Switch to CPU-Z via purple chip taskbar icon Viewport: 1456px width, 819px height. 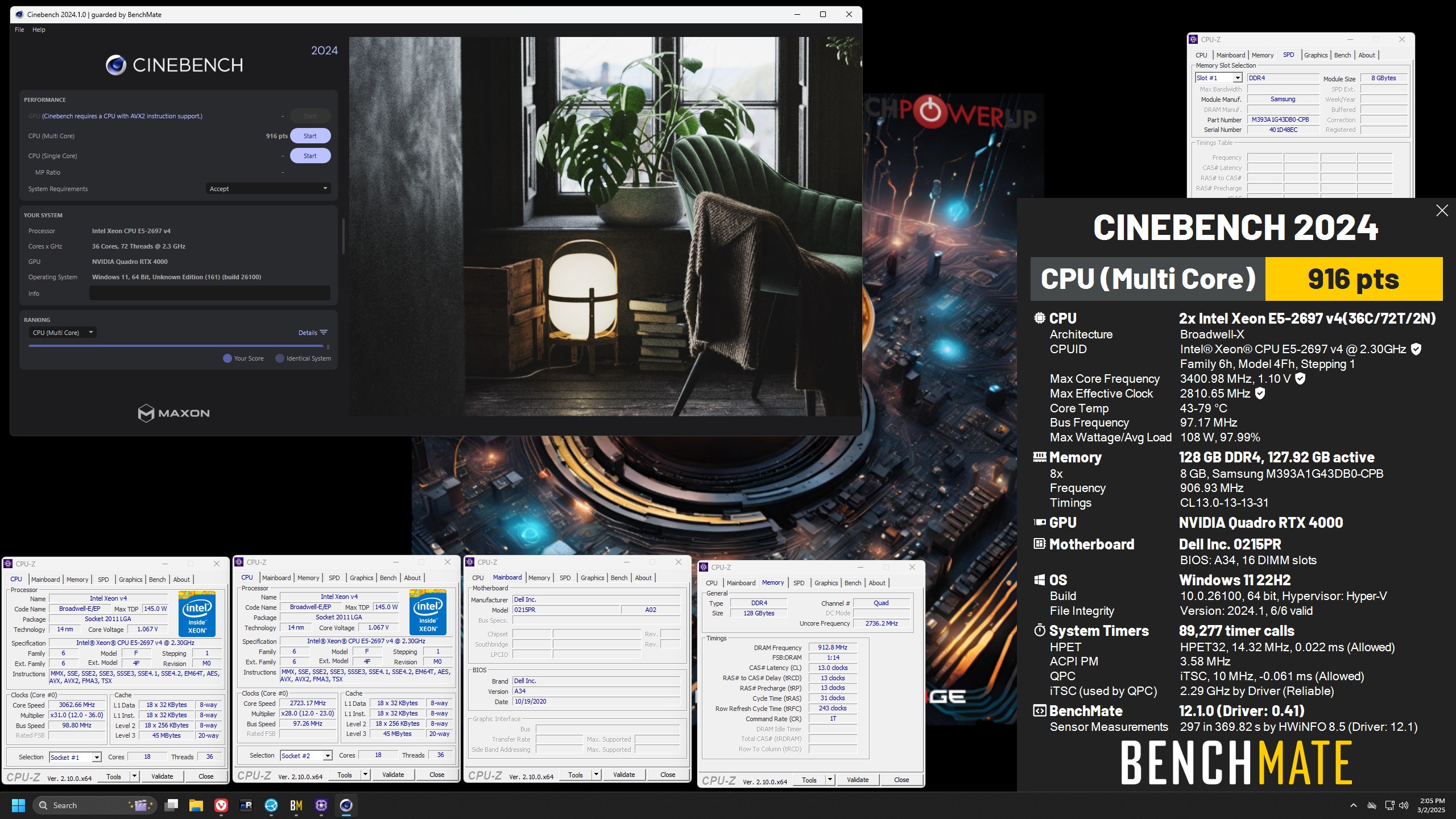321,805
